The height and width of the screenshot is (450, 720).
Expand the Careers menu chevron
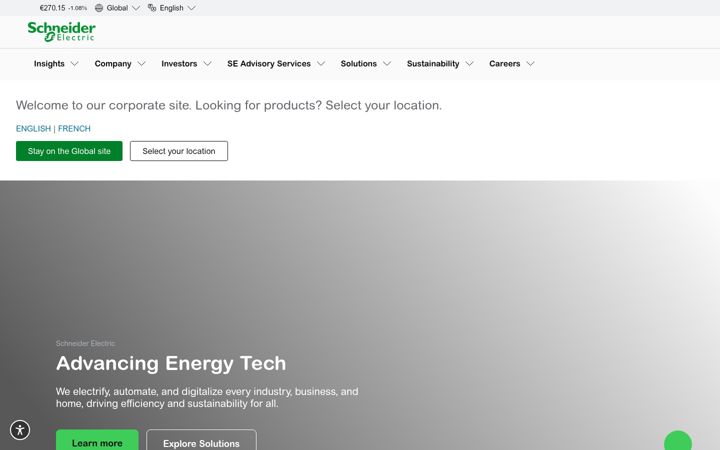530,64
